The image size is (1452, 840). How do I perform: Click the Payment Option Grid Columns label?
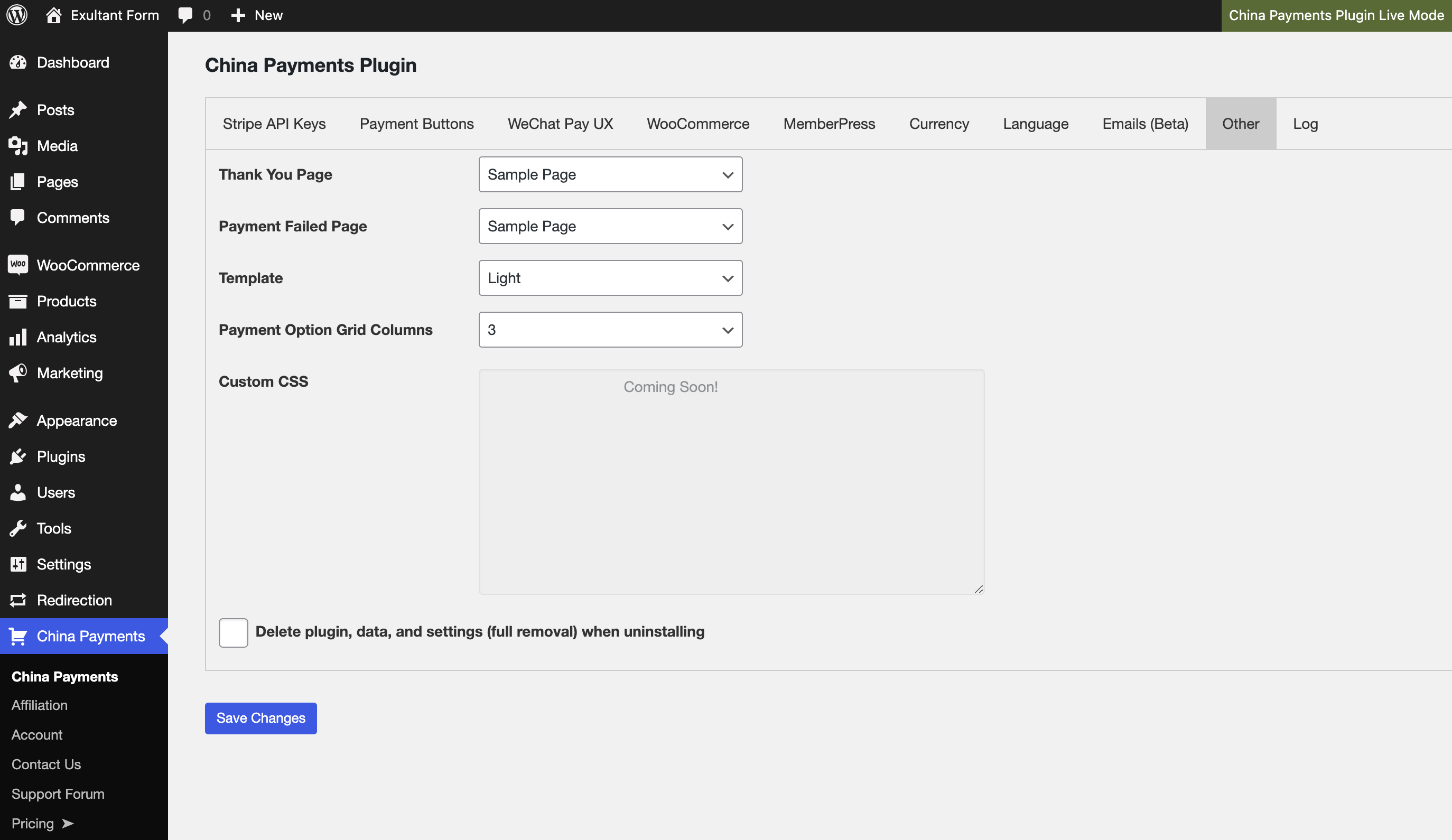point(325,330)
